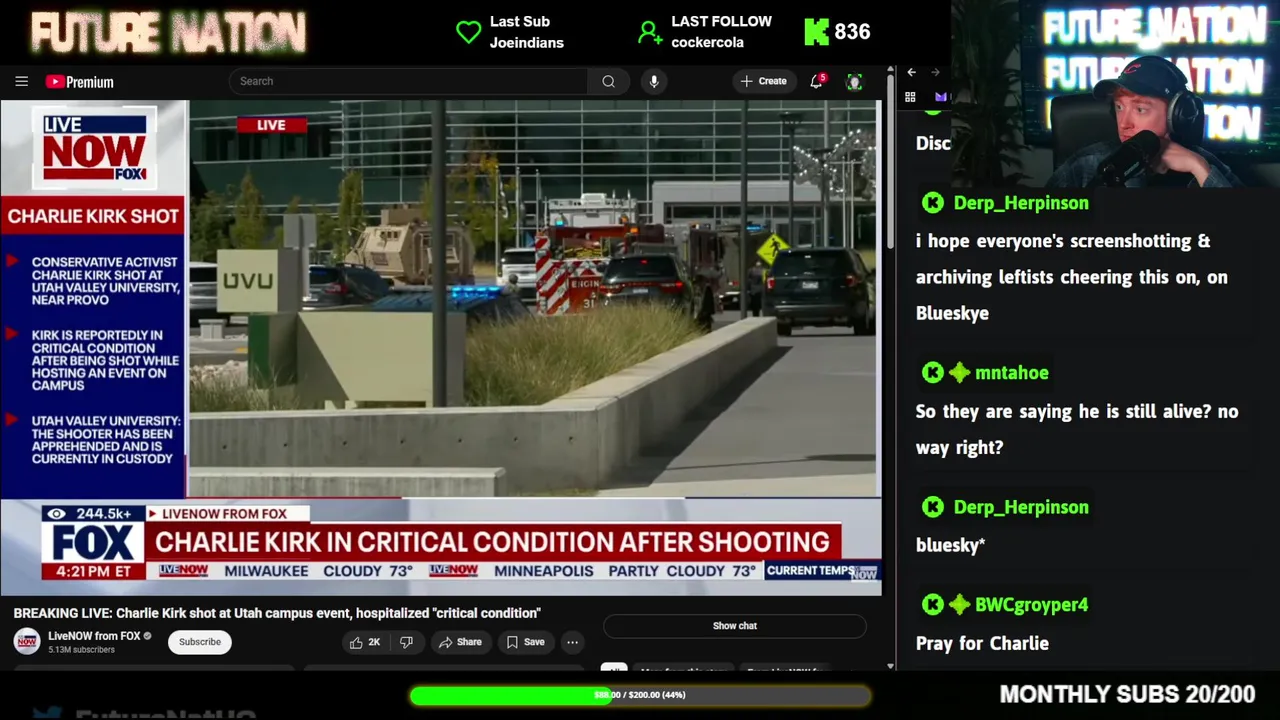Click the "MONTHLY SUBS 20/200" text

[x=1127, y=694]
